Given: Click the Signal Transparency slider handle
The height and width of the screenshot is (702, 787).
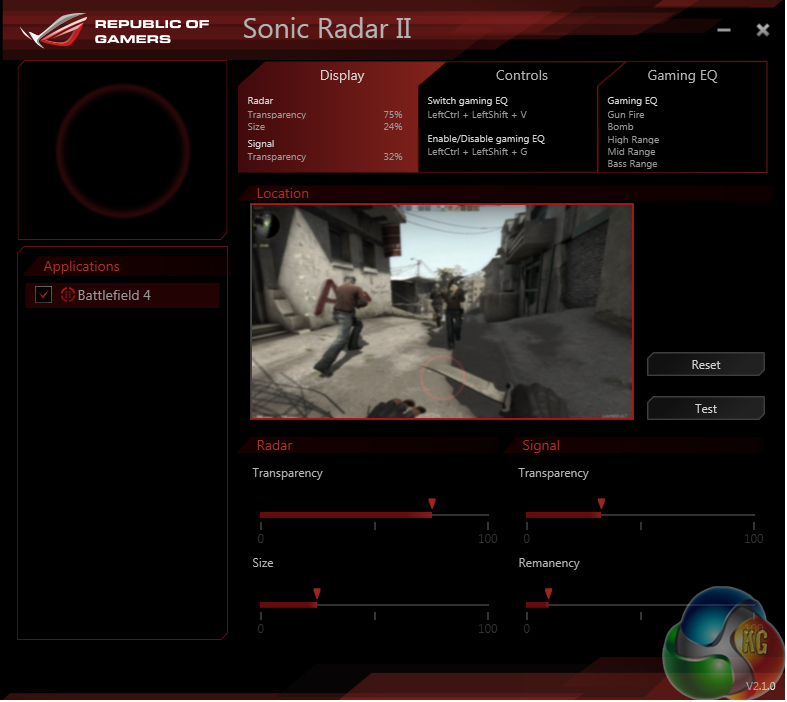Looking at the screenshot, I should click(601, 506).
